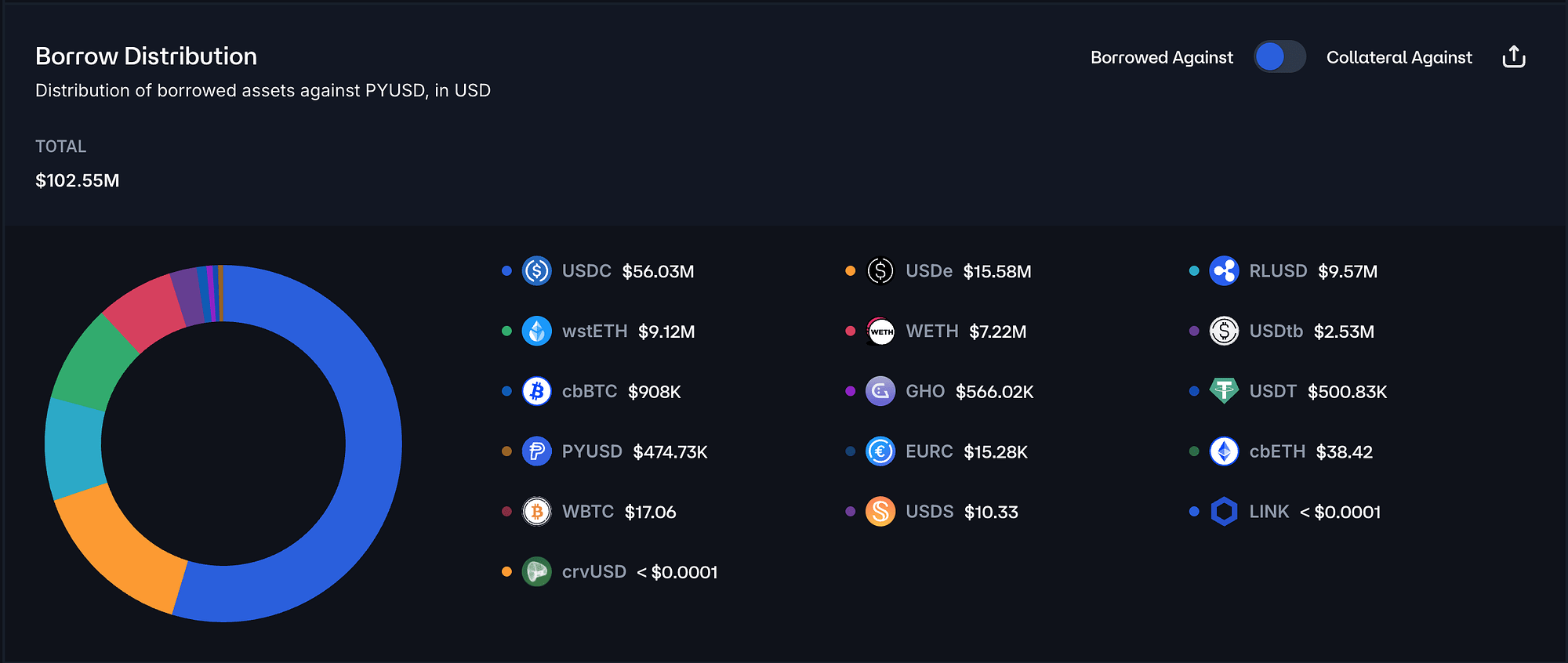Click the LINK Chainlink icon
Screen dimensions: 1568x663
(1224, 512)
